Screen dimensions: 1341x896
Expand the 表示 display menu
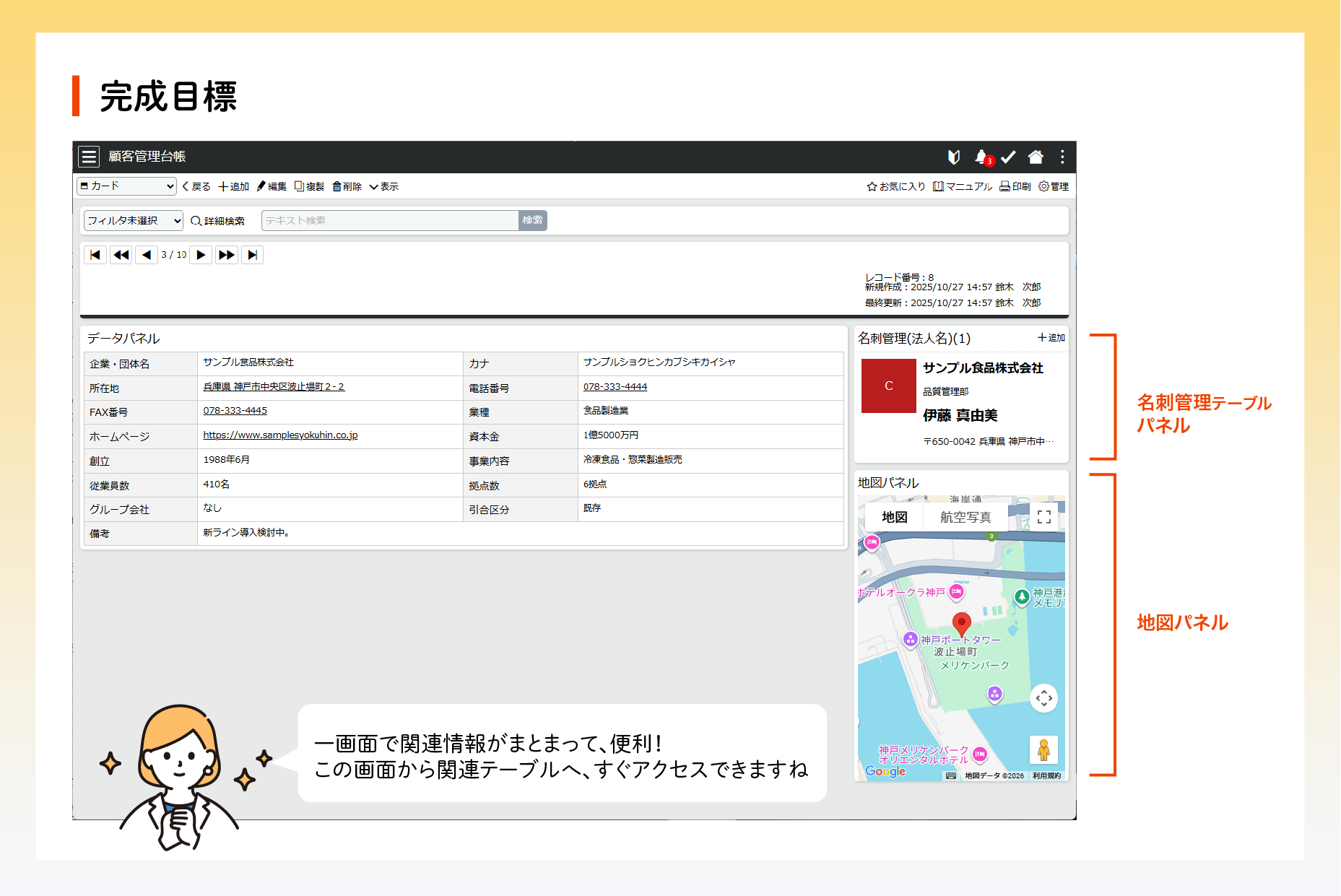(384, 186)
